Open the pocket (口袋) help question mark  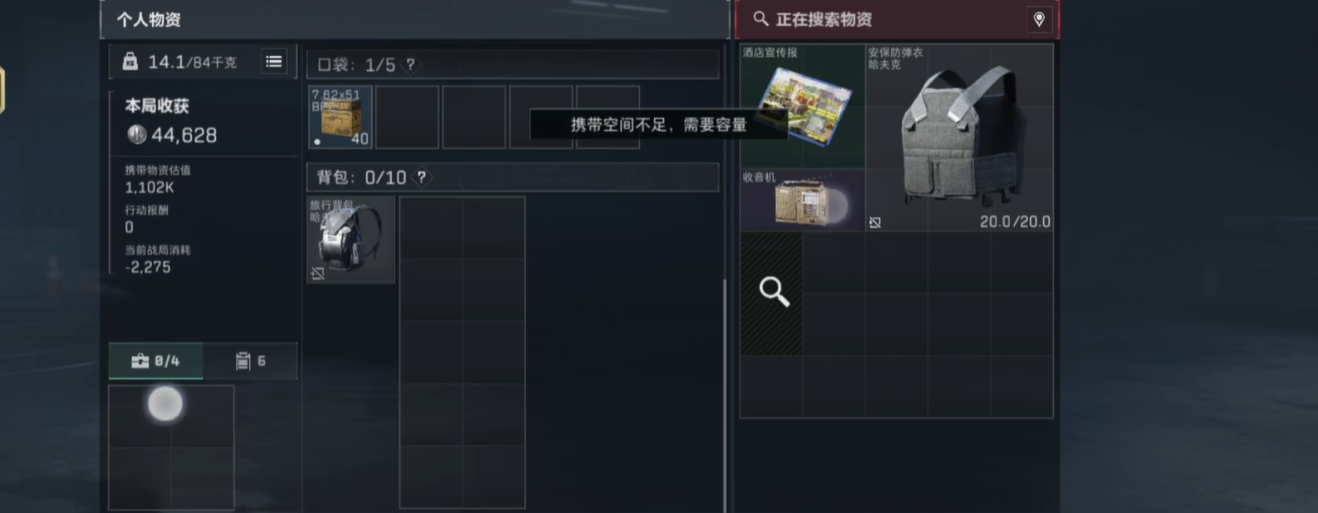tap(410, 65)
